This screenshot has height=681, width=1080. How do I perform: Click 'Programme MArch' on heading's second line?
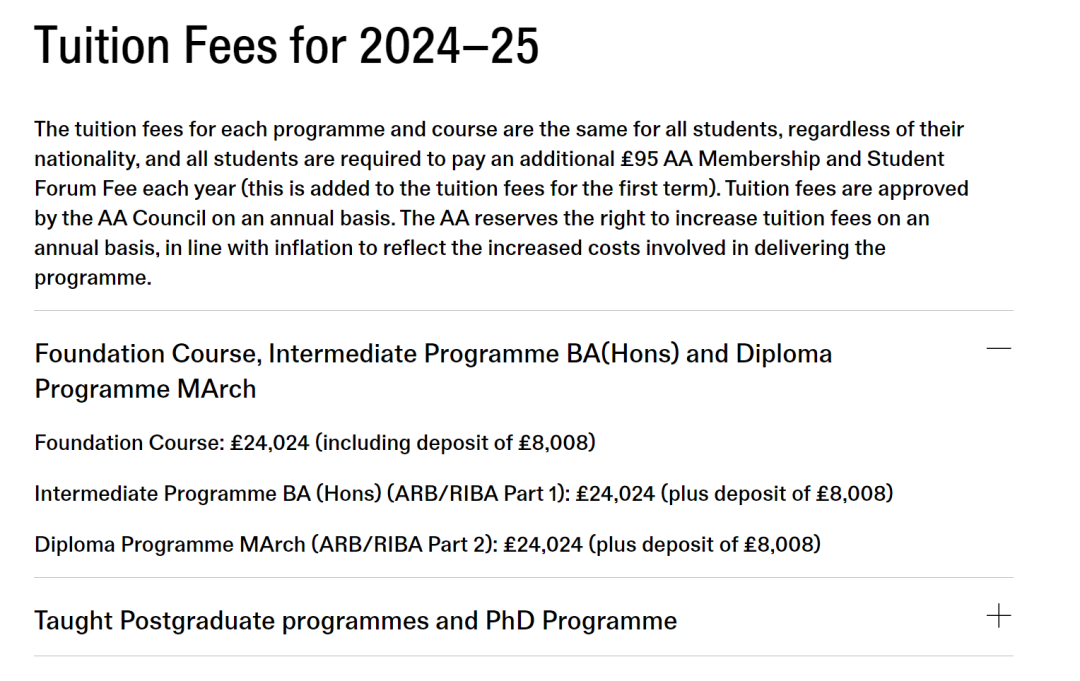[x=145, y=389]
